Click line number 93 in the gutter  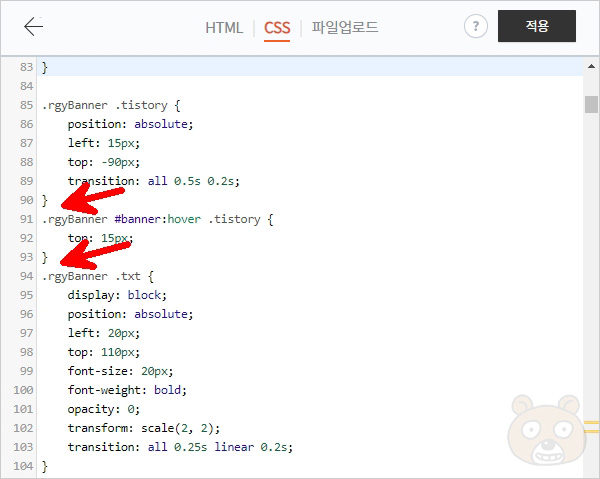pos(26,257)
